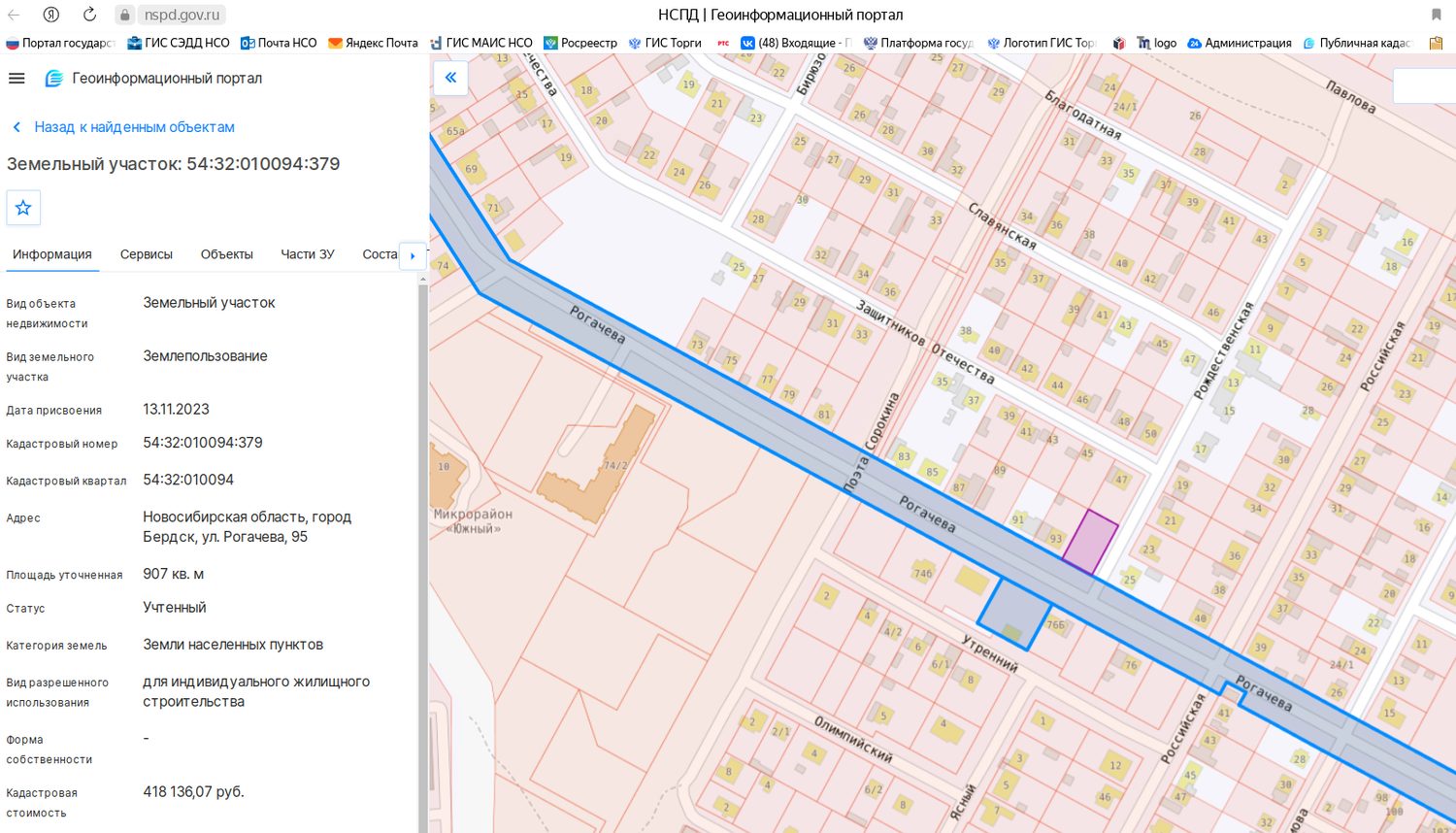Open the ГИС Торги bookmark
The width and height of the screenshot is (1456, 833).
pos(665,43)
